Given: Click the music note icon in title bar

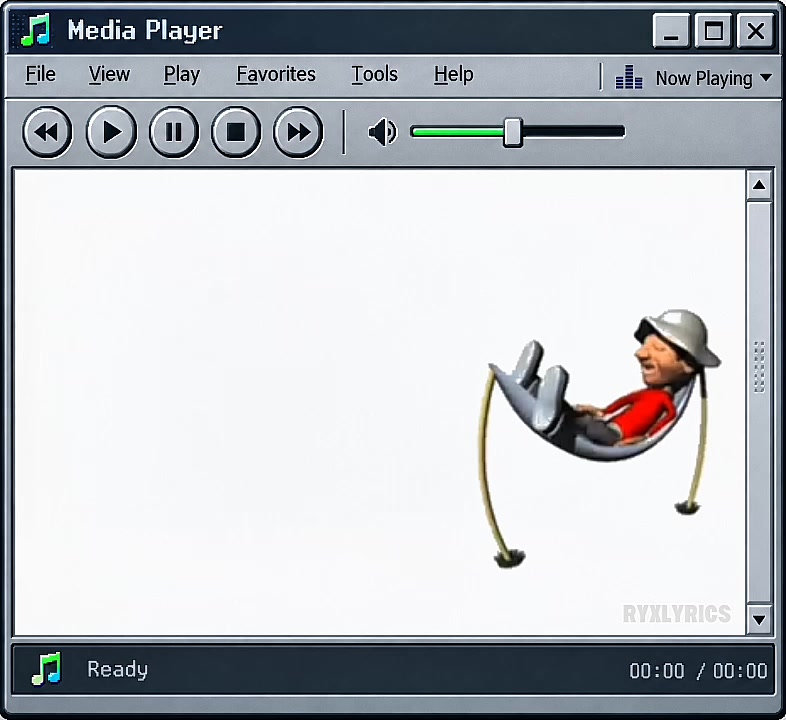Looking at the screenshot, I should point(36,31).
